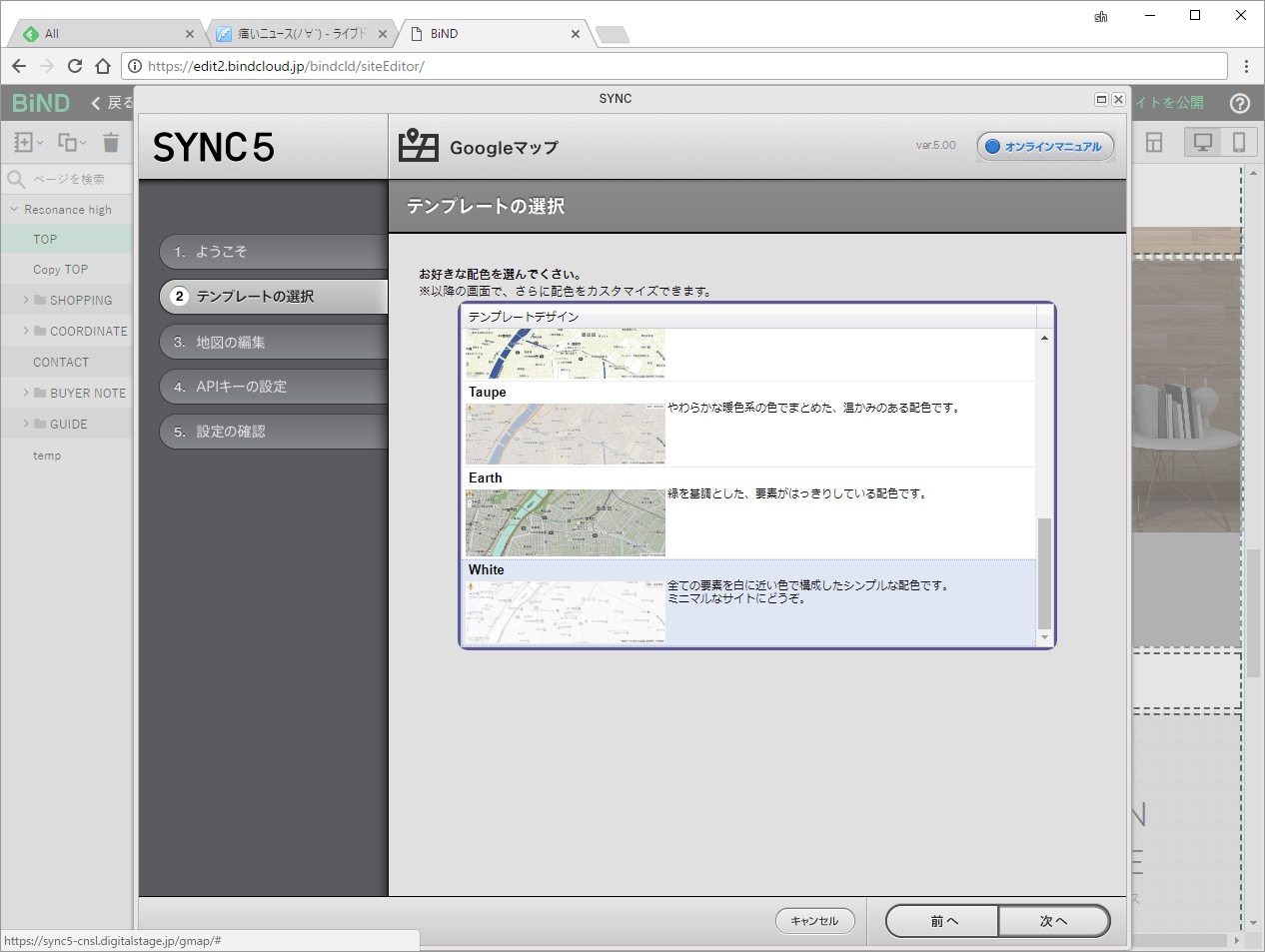1265x952 pixels.
Task: Go back with the 前へ button
Action: pos(942,921)
